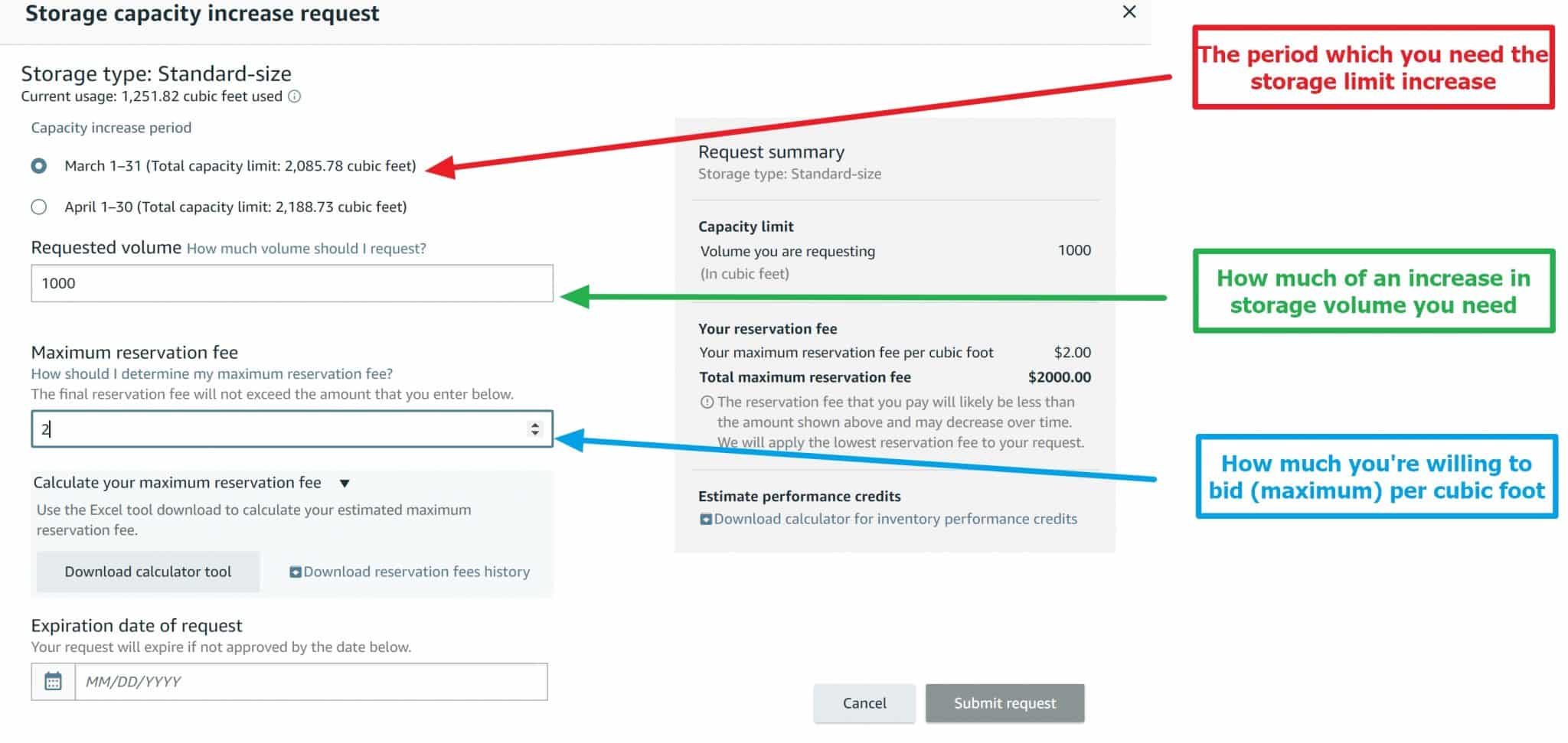Increment the maximum reservation fee stepper
Screen dimensions: 1568x743
pos(534,424)
